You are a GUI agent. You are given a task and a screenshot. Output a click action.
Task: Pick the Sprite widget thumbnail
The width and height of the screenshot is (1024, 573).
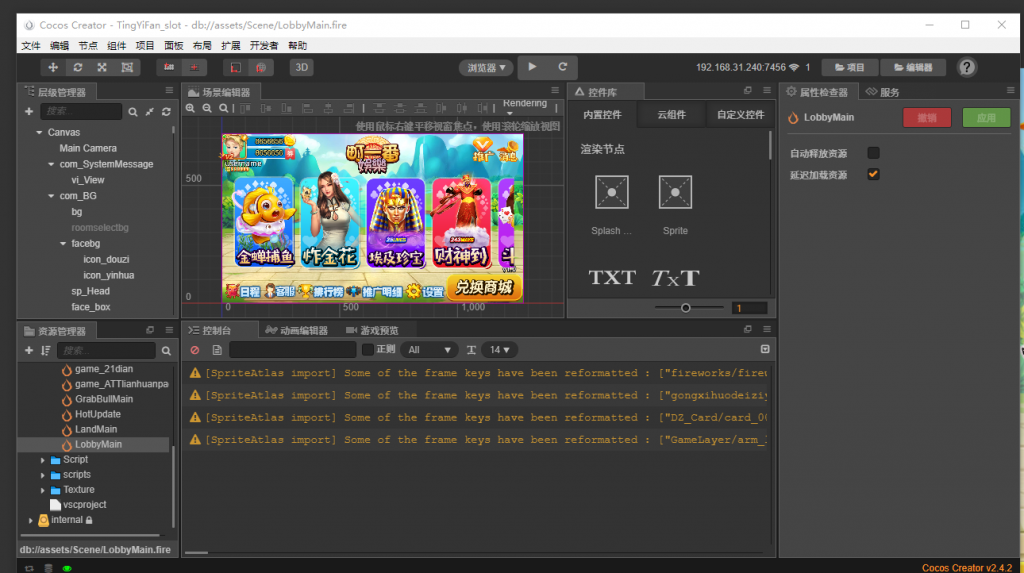(x=675, y=192)
